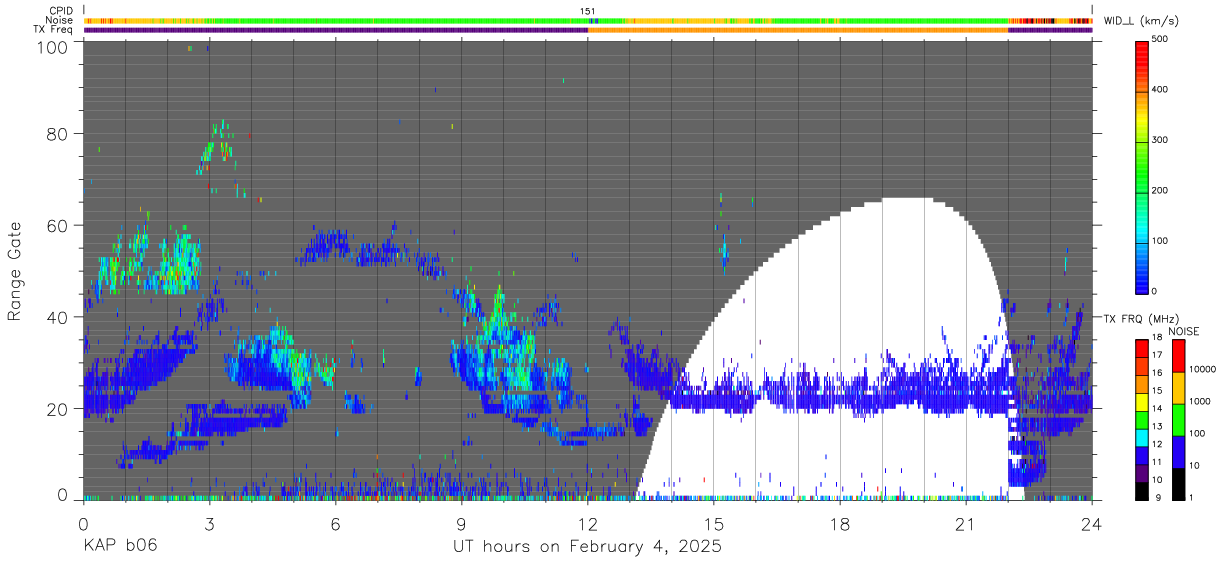
Task: Click the 60 tick on Range Gate axis
Action: [56, 226]
